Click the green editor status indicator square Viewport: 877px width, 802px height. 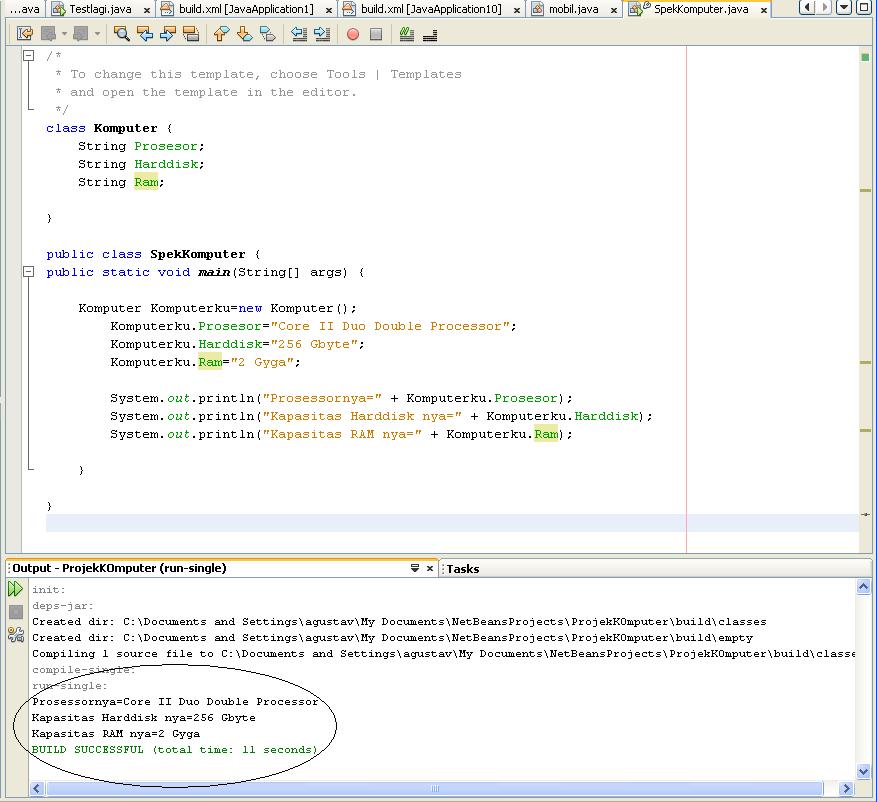(x=865, y=57)
